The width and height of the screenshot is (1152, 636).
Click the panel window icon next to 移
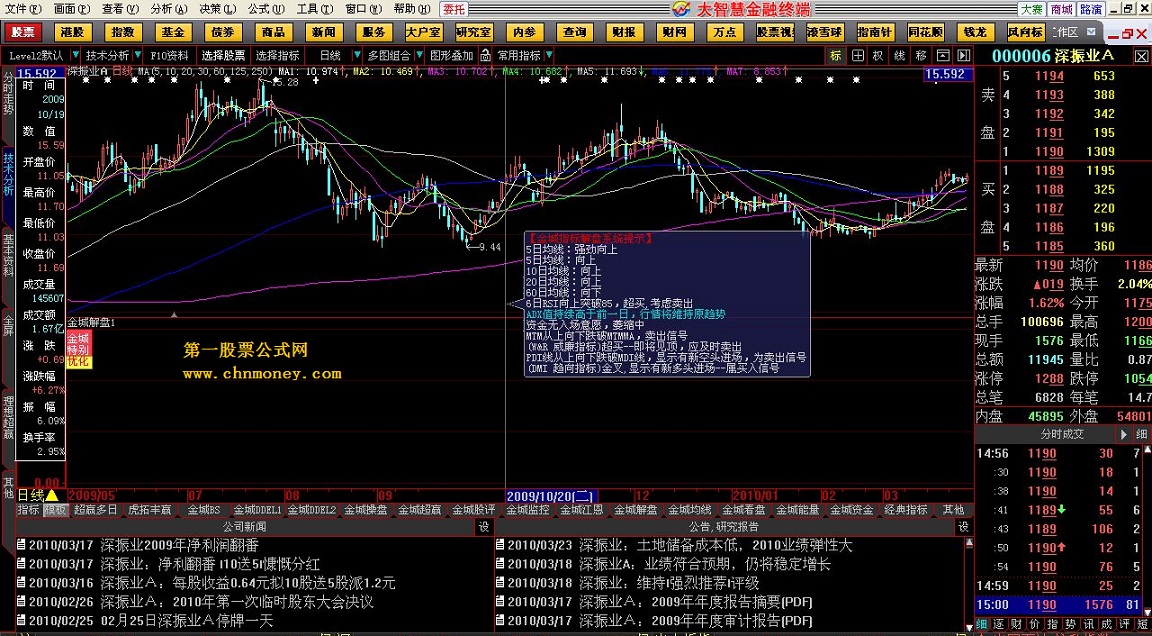click(x=943, y=55)
